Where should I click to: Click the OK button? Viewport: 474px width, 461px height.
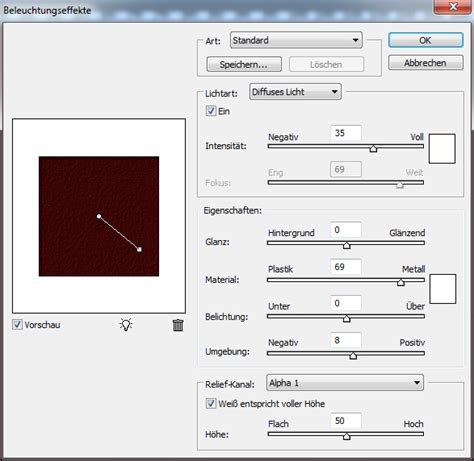(426, 40)
